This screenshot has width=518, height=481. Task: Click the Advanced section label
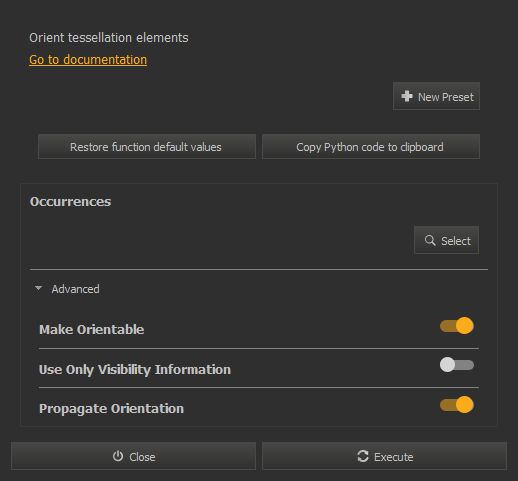click(x=75, y=289)
